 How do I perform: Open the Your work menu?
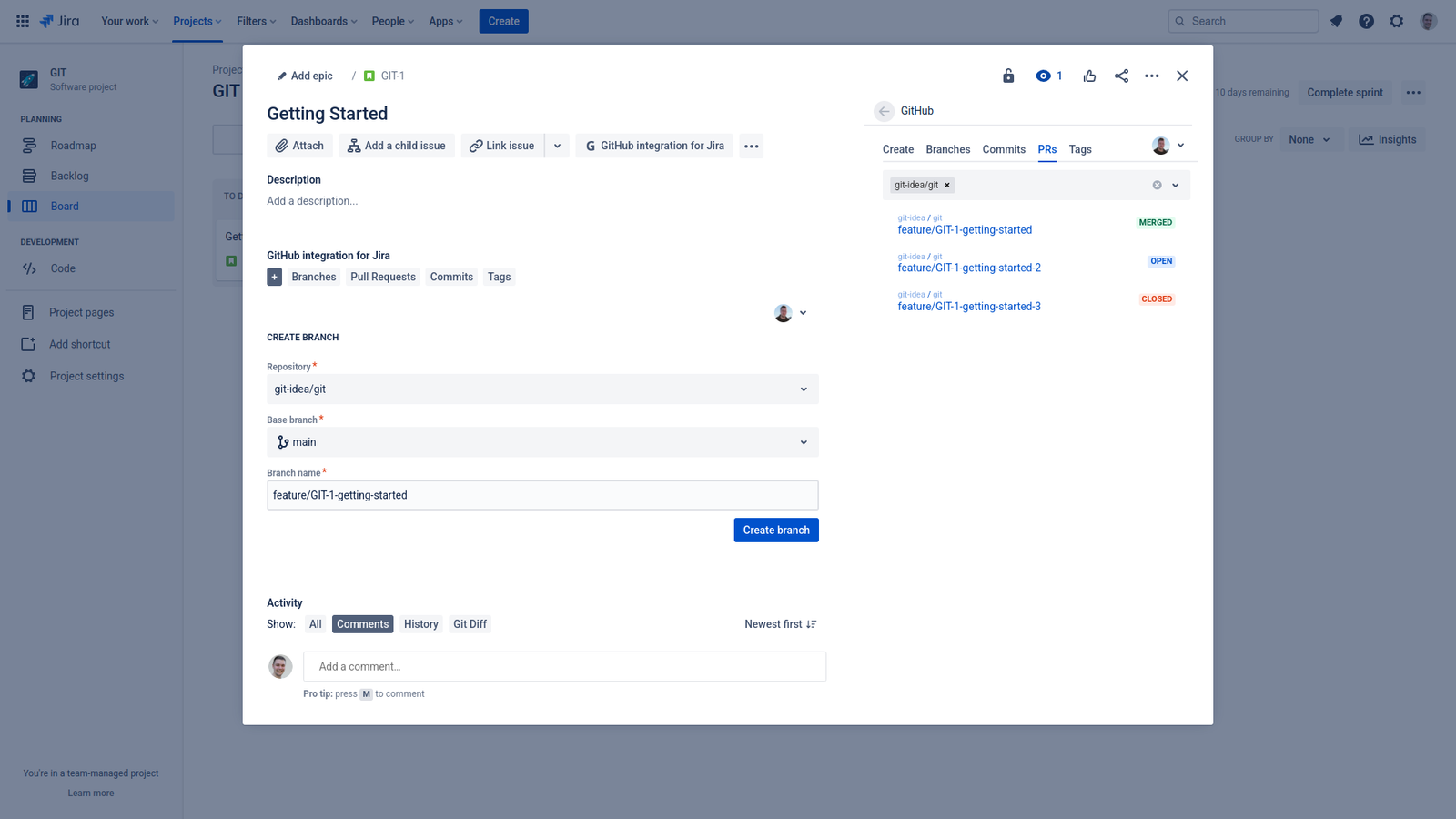coord(129,21)
